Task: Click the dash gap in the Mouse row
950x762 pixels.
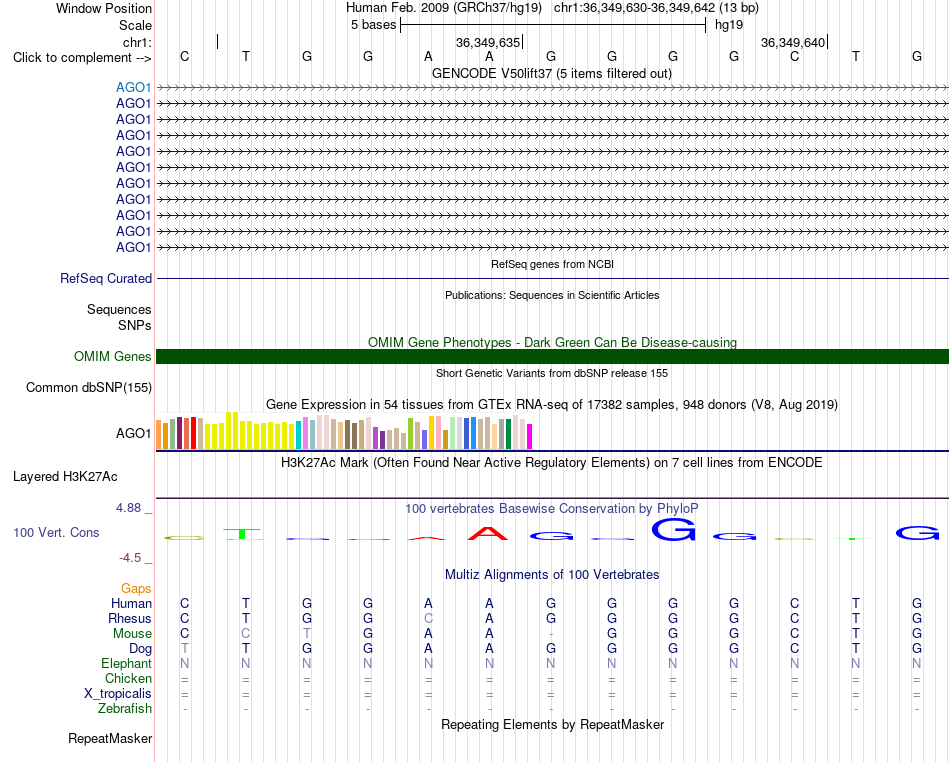Action: click(551, 634)
